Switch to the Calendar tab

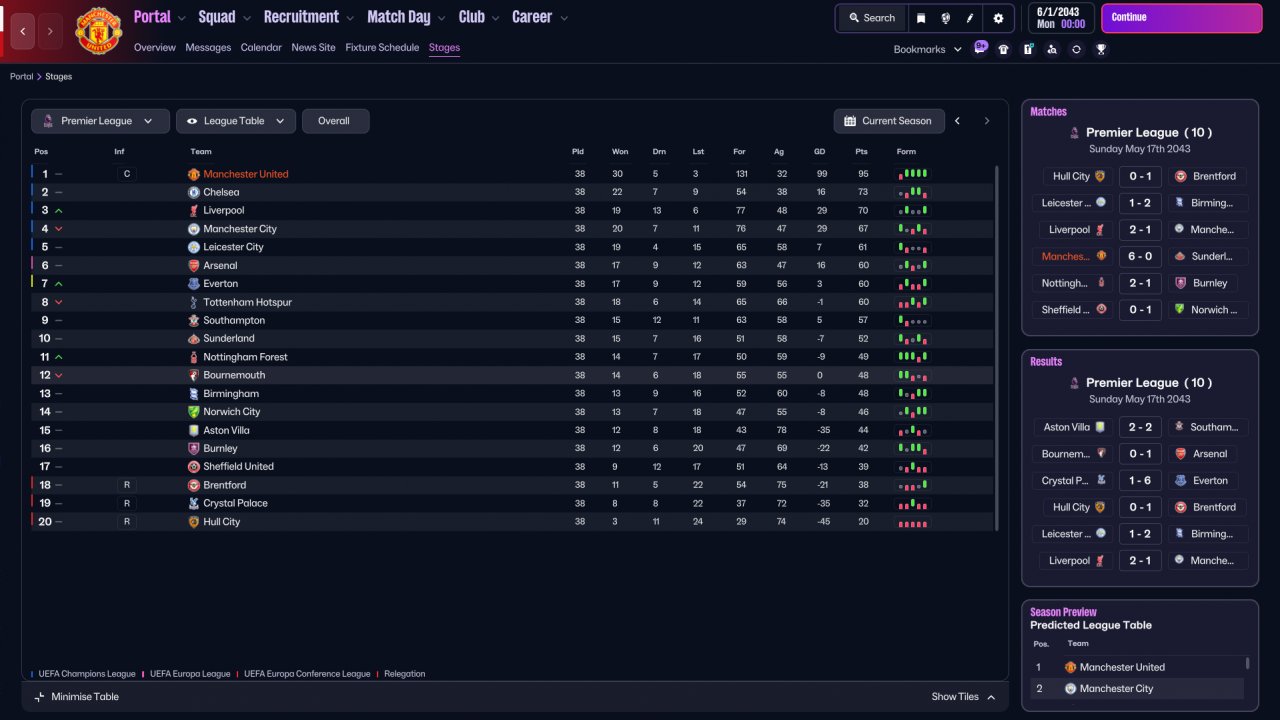(261, 47)
